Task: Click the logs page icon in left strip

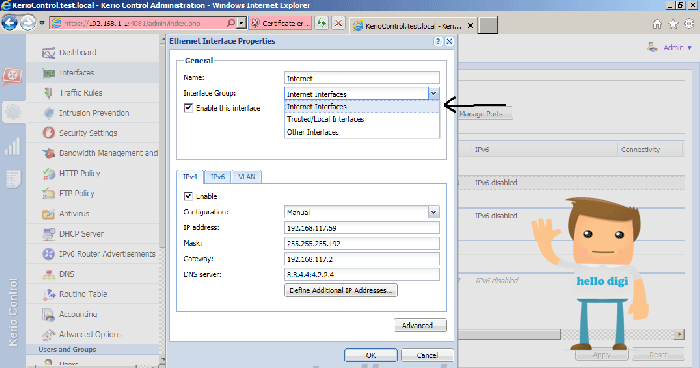Action: (x=13, y=180)
